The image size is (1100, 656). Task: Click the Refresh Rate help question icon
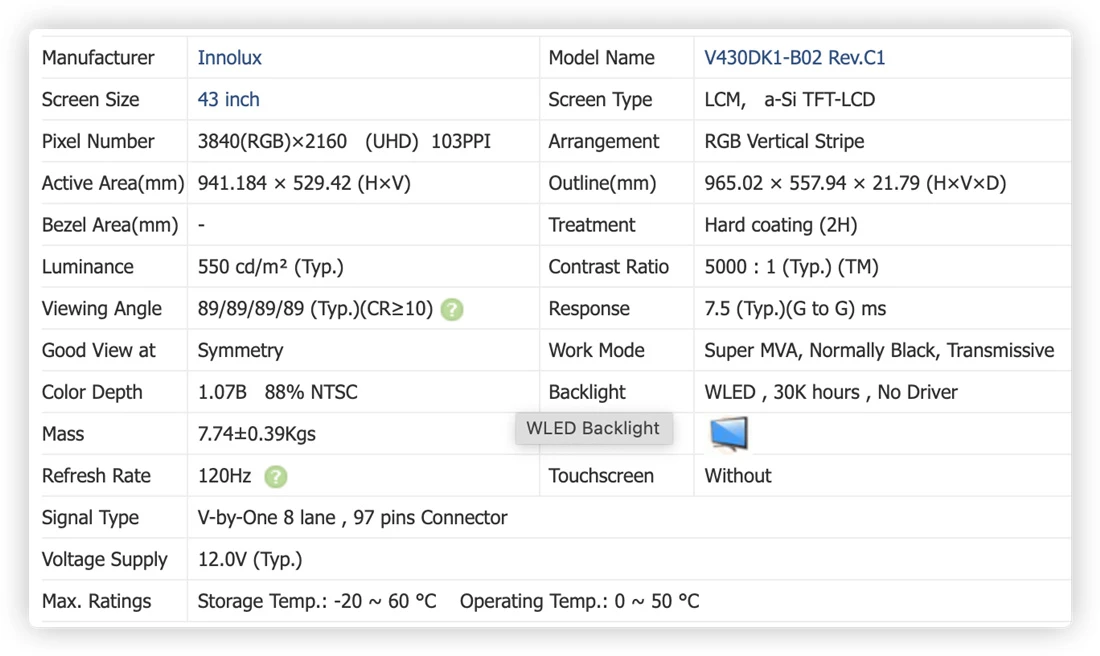tap(276, 477)
